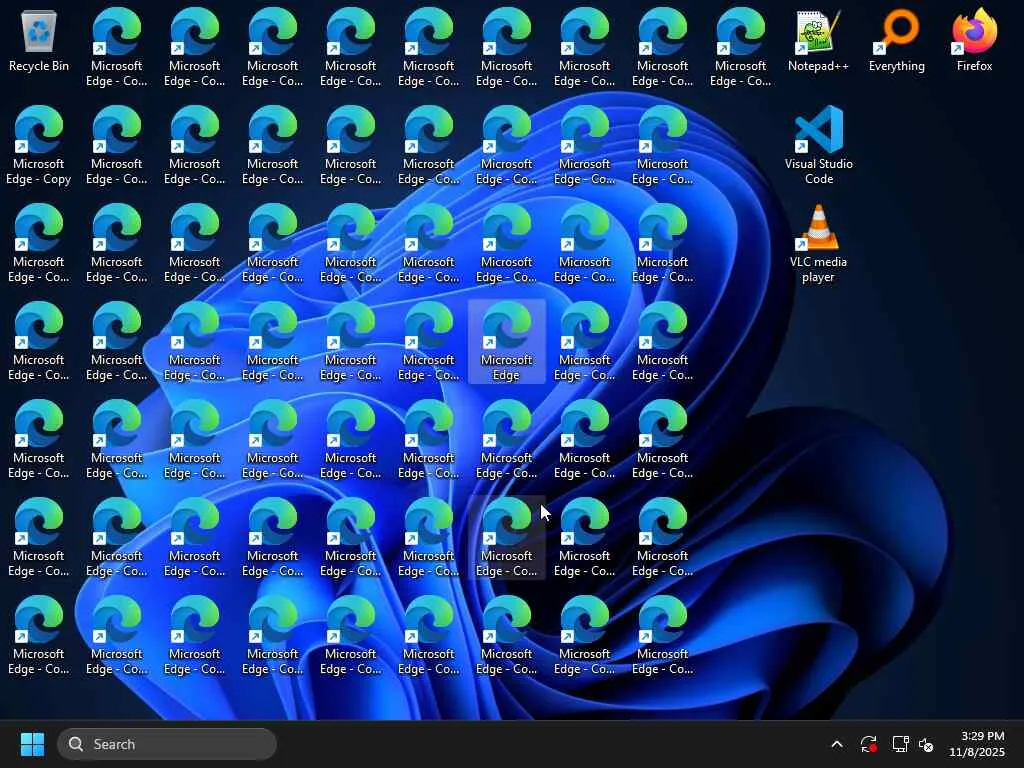The height and width of the screenshot is (768, 1024).
Task: Open the muted volume tray icon
Action: pos(926,744)
